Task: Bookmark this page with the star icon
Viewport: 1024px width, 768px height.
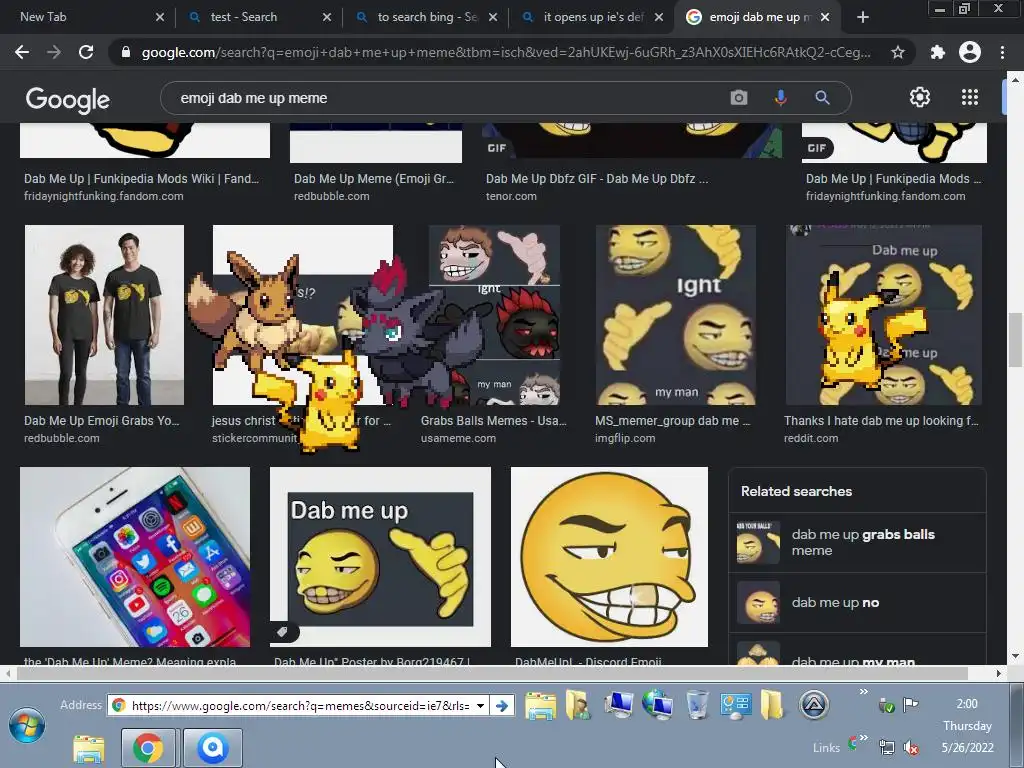Action: 898,52
